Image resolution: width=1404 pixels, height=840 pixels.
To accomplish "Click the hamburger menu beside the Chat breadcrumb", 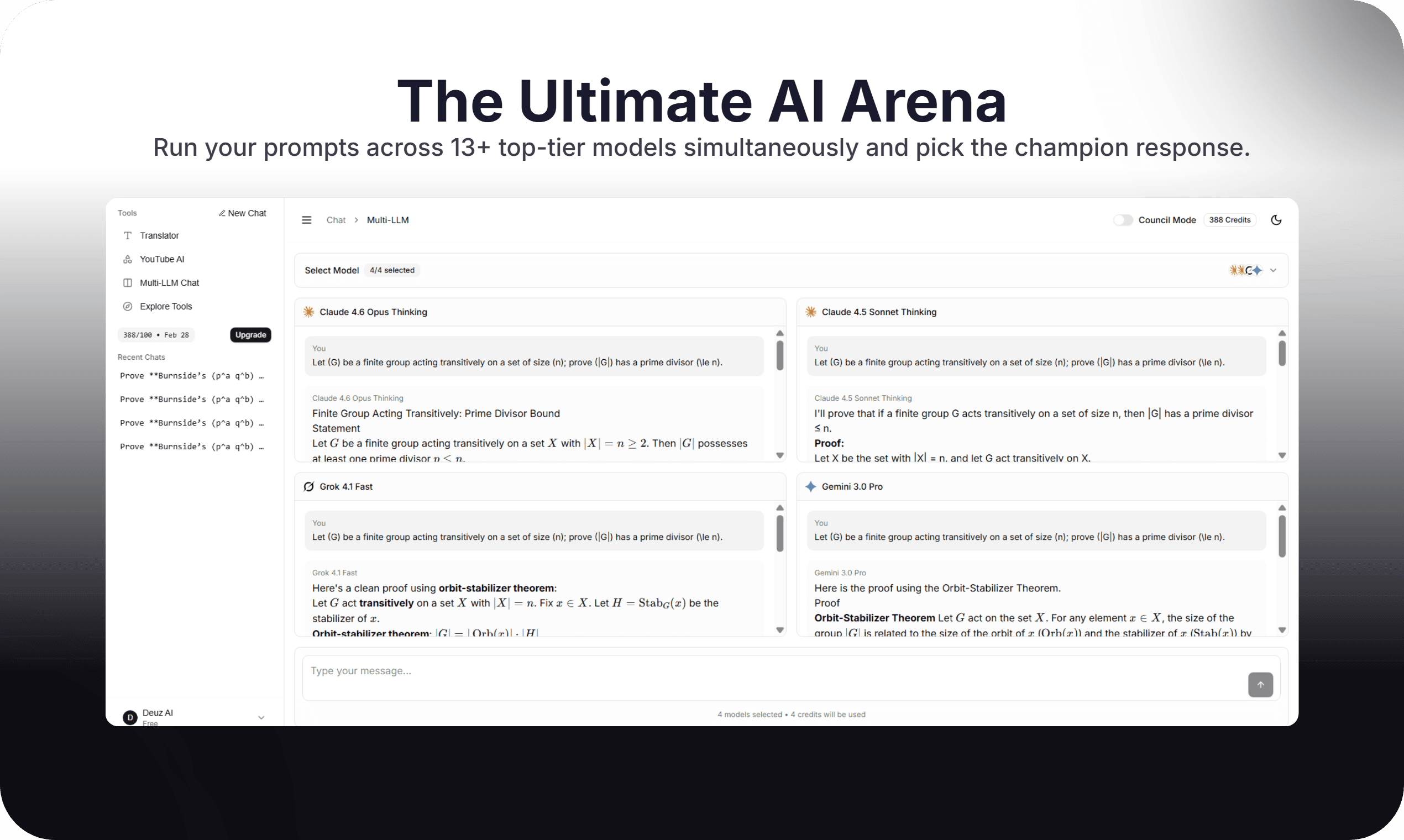I will click(x=306, y=219).
